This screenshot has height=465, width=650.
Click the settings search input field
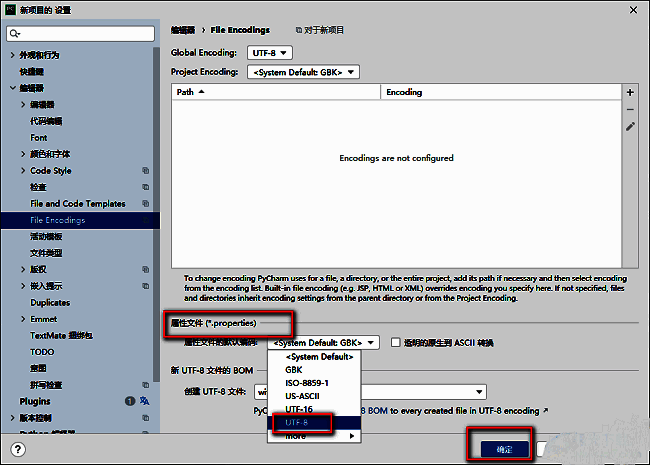85,33
